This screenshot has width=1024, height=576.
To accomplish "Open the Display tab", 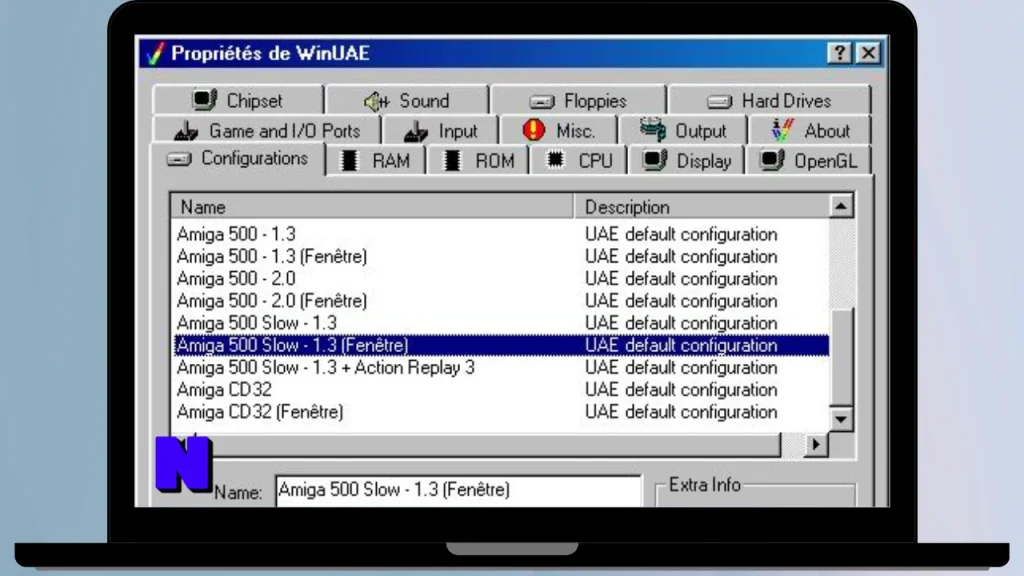I will [x=686, y=161].
